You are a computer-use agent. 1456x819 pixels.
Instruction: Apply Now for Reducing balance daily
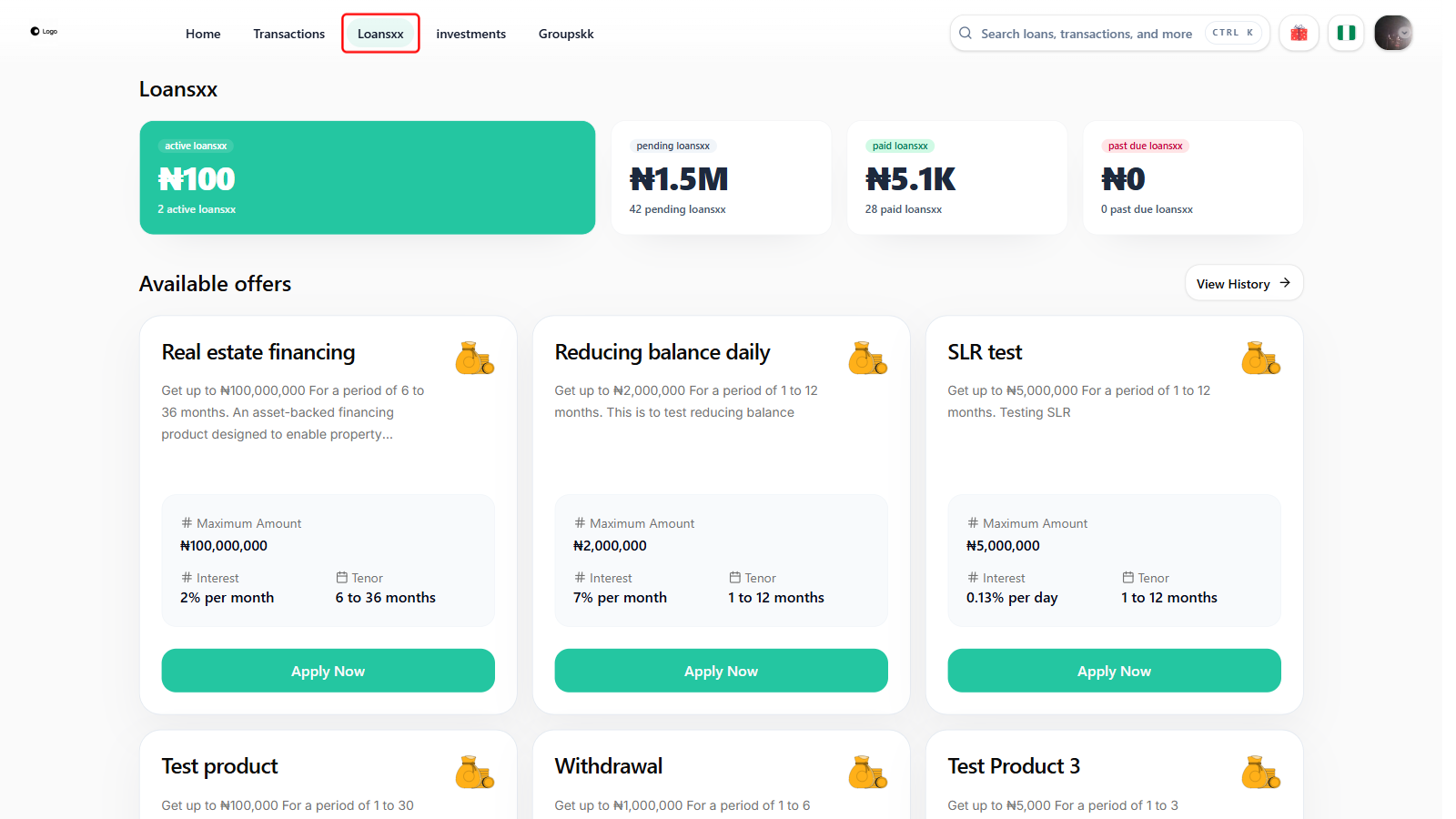click(721, 671)
